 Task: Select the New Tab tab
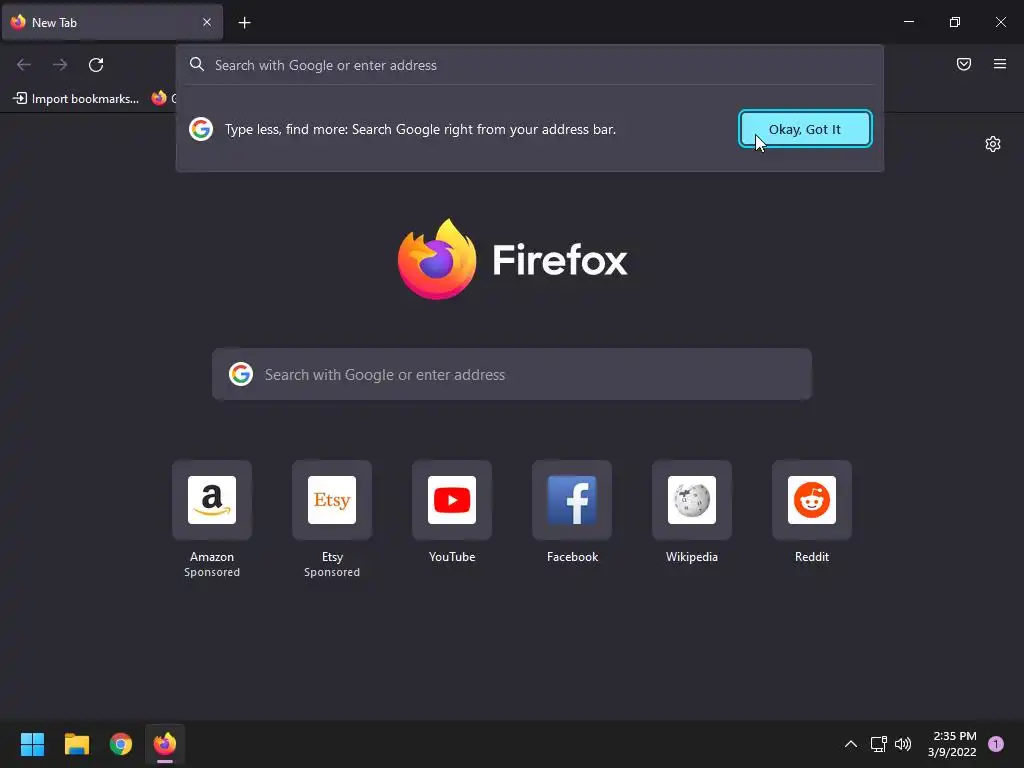point(112,22)
